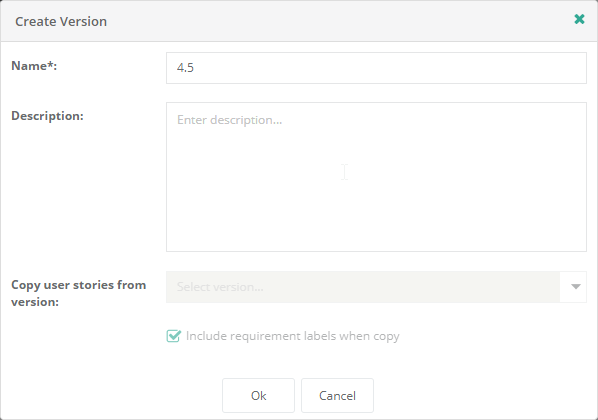Click the Description: label
This screenshot has height=420, width=598.
coord(47,116)
